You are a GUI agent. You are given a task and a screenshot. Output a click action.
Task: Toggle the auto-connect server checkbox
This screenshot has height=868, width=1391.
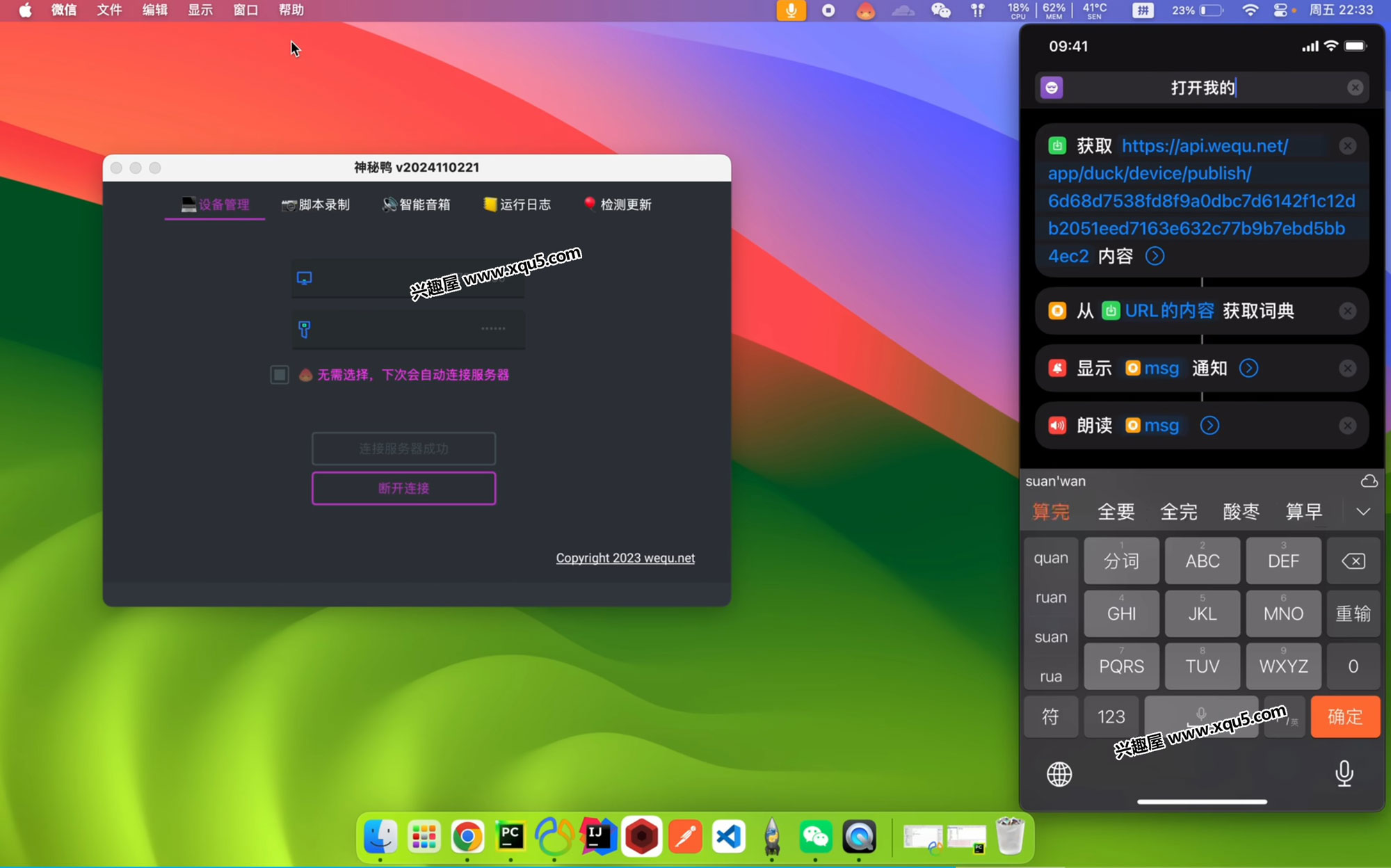[x=280, y=375]
